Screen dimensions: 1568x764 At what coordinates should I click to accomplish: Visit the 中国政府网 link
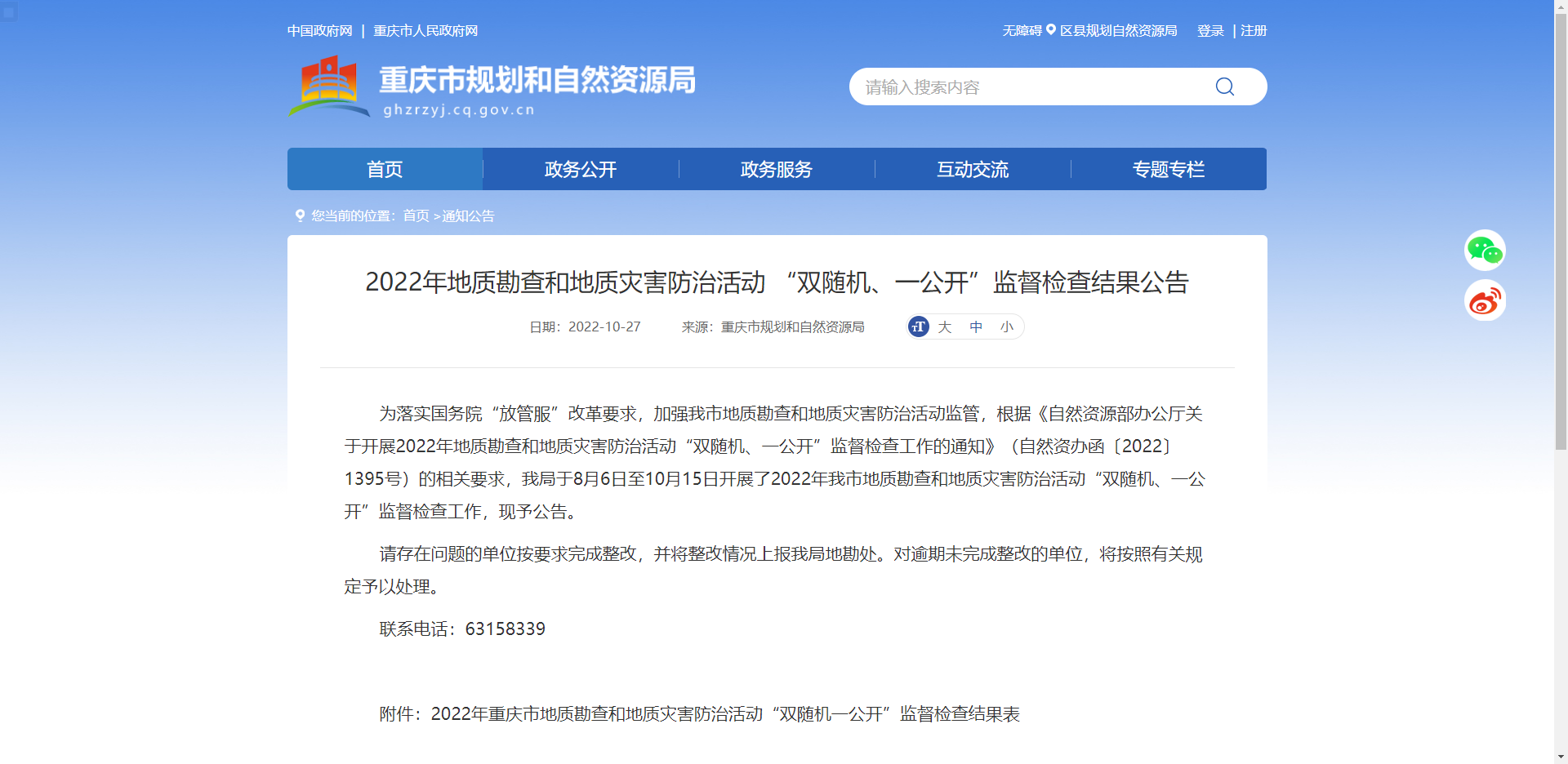pyautogui.click(x=322, y=30)
